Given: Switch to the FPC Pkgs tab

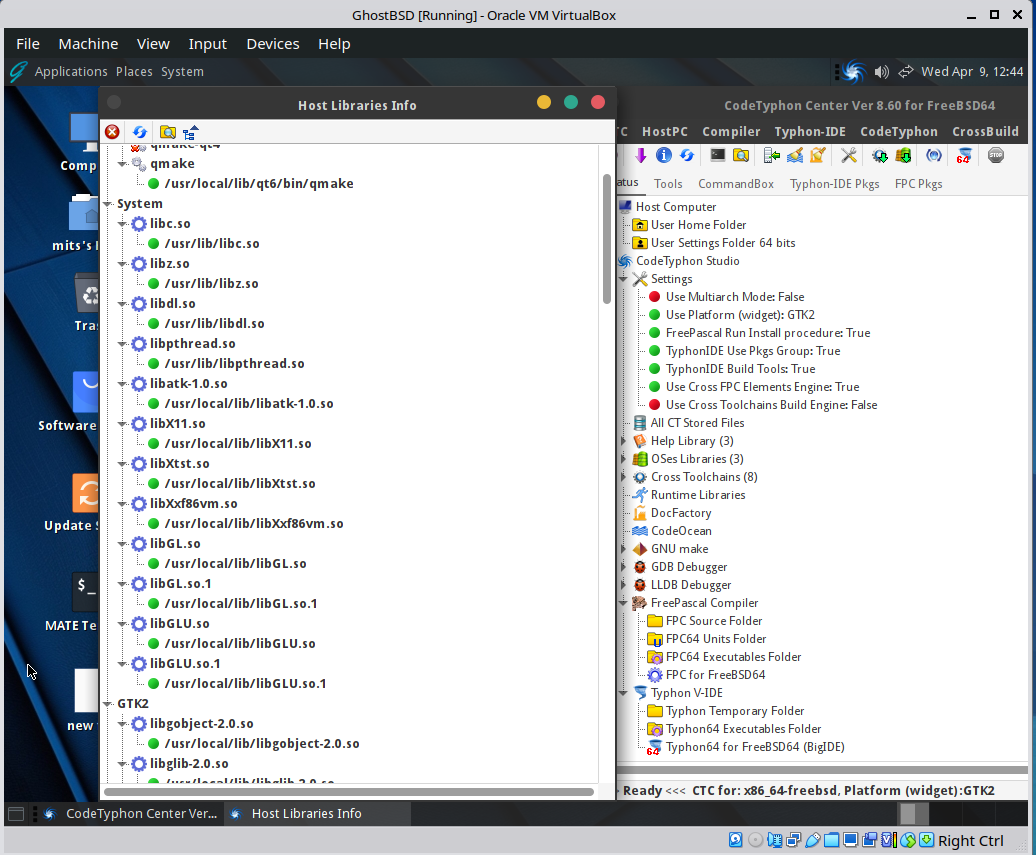Looking at the screenshot, I should point(918,184).
